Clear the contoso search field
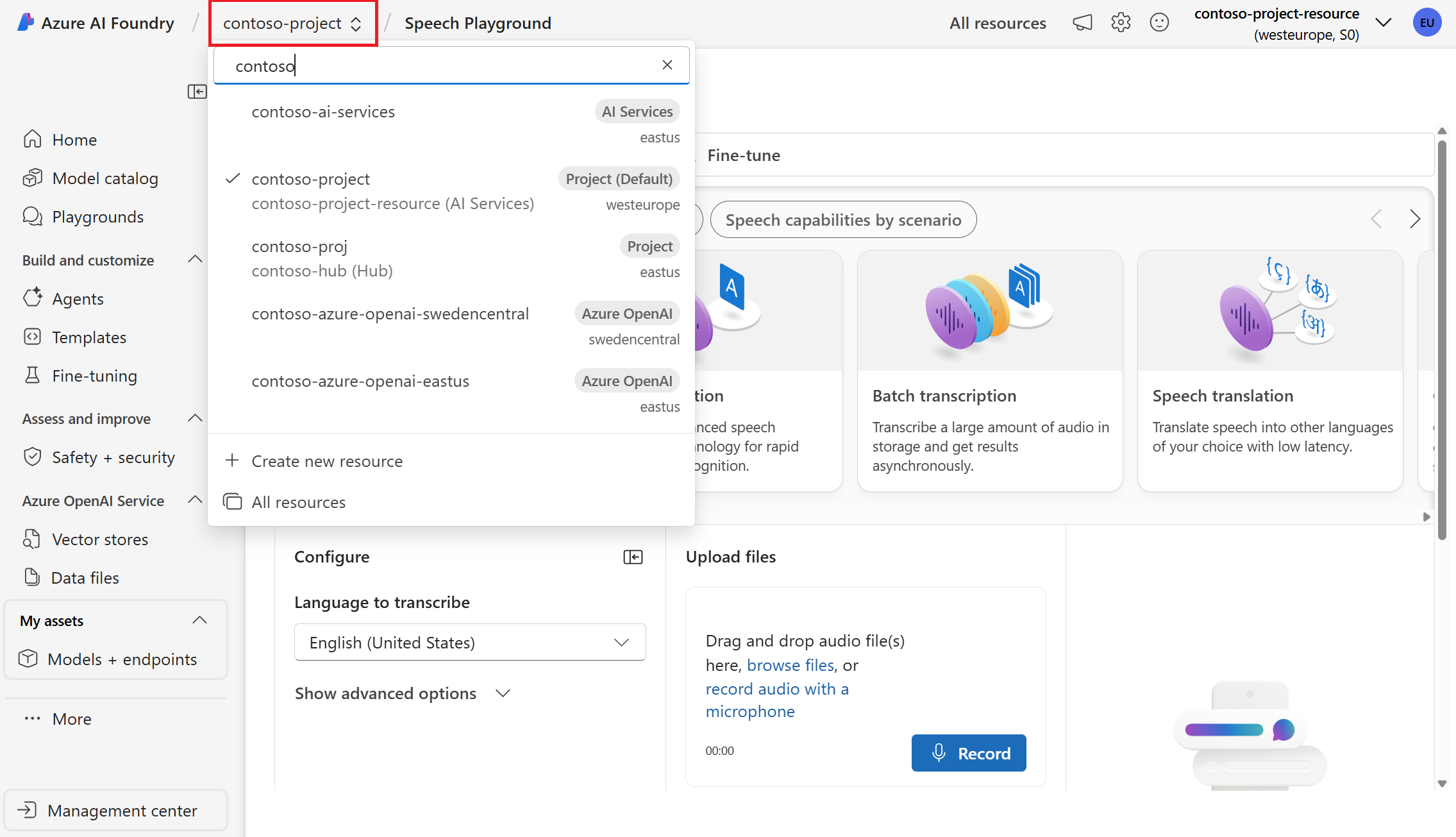 click(x=667, y=65)
